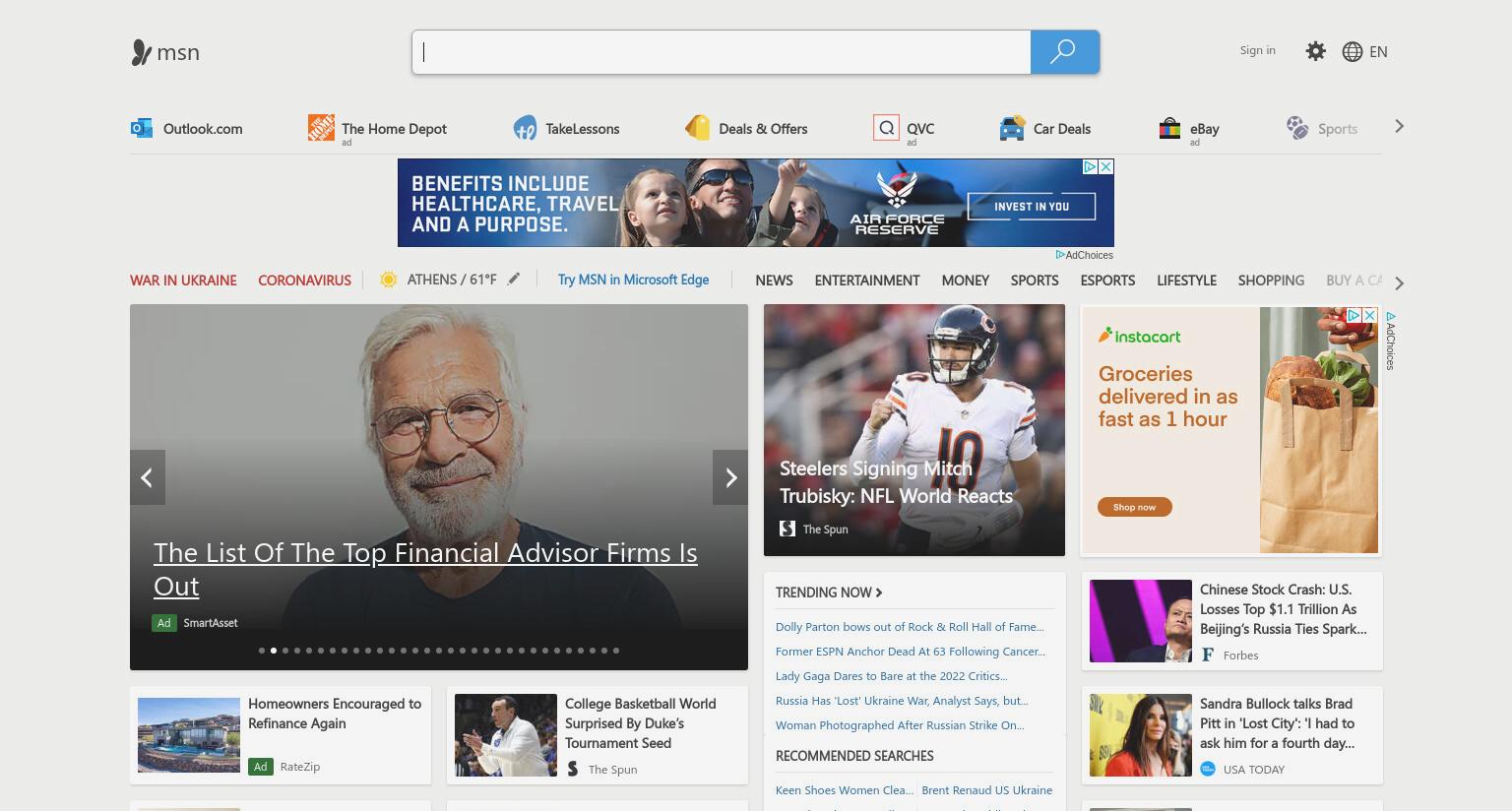This screenshot has width=1512, height=811.
Task: Click Forbes logo icon
Action: coord(1208,655)
